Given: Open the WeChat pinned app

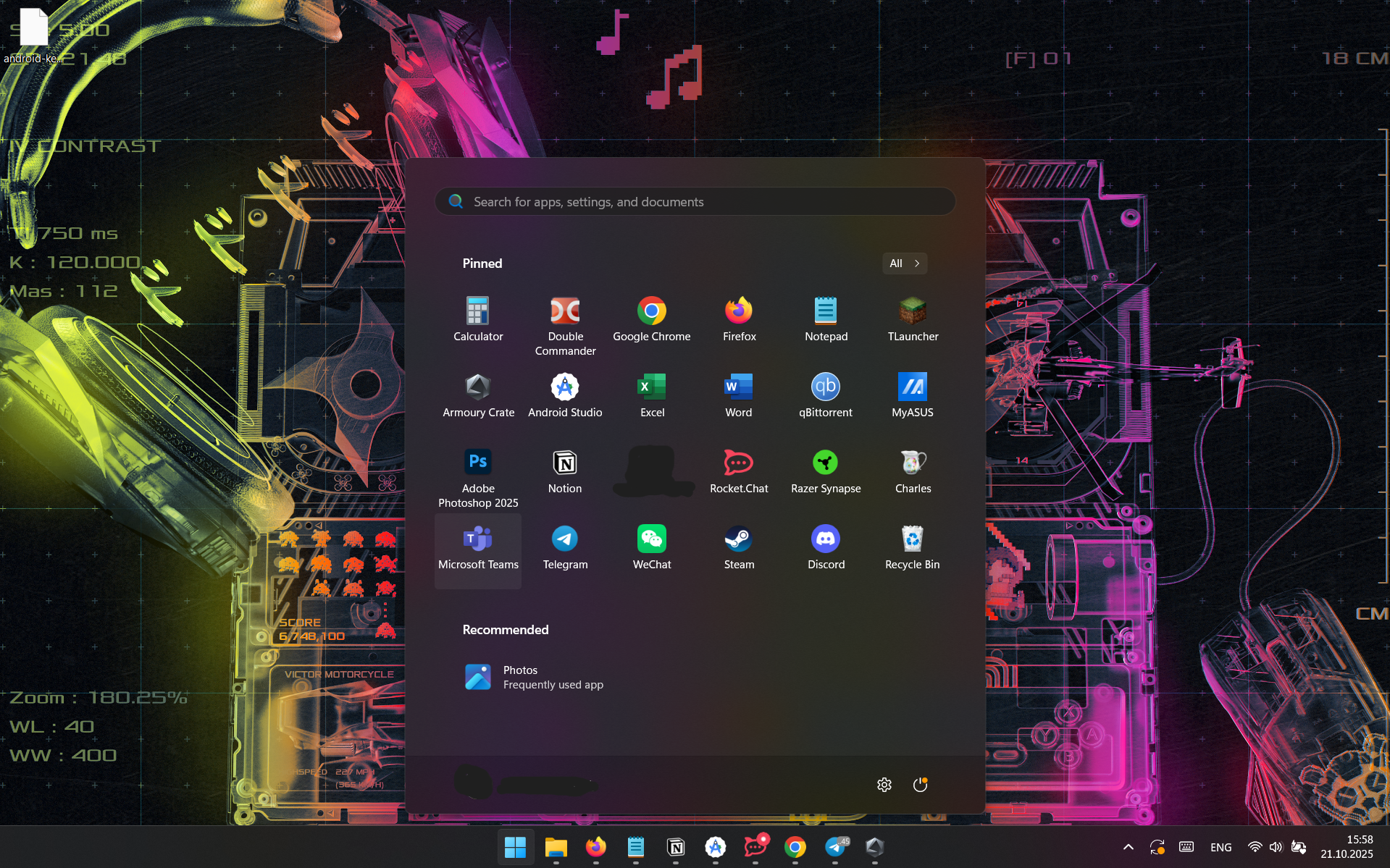Looking at the screenshot, I should (x=652, y=547).
